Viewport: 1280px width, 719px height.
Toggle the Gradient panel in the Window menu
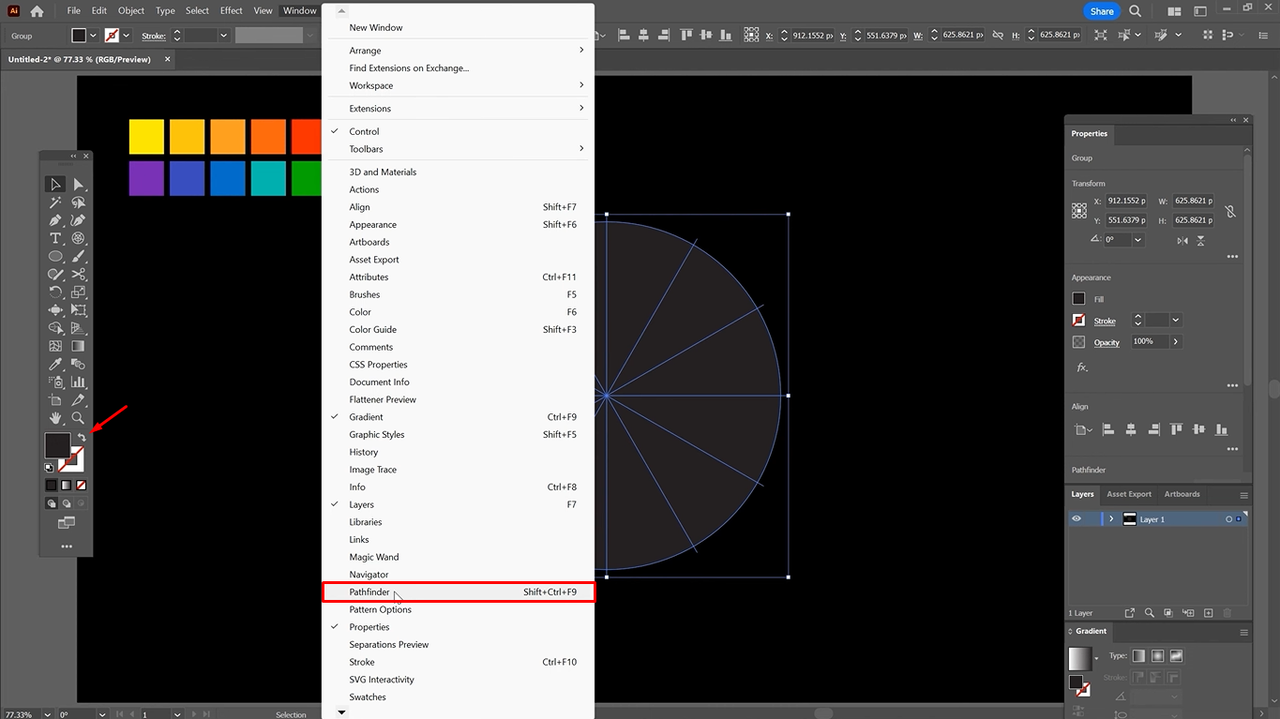pyautogui.click(x=366, y=417)
